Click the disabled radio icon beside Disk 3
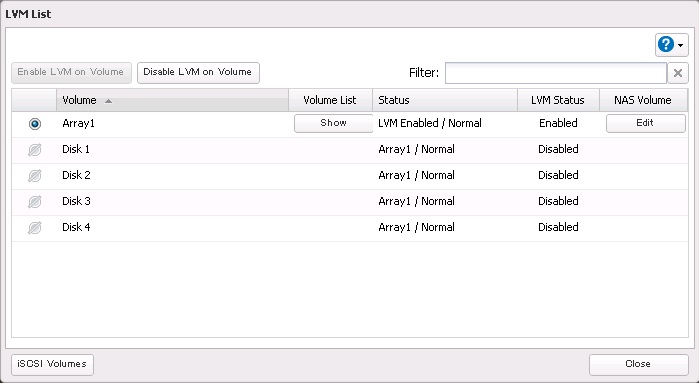The width and height of the screenshot is (699, 383). click(x=34, y=202)
